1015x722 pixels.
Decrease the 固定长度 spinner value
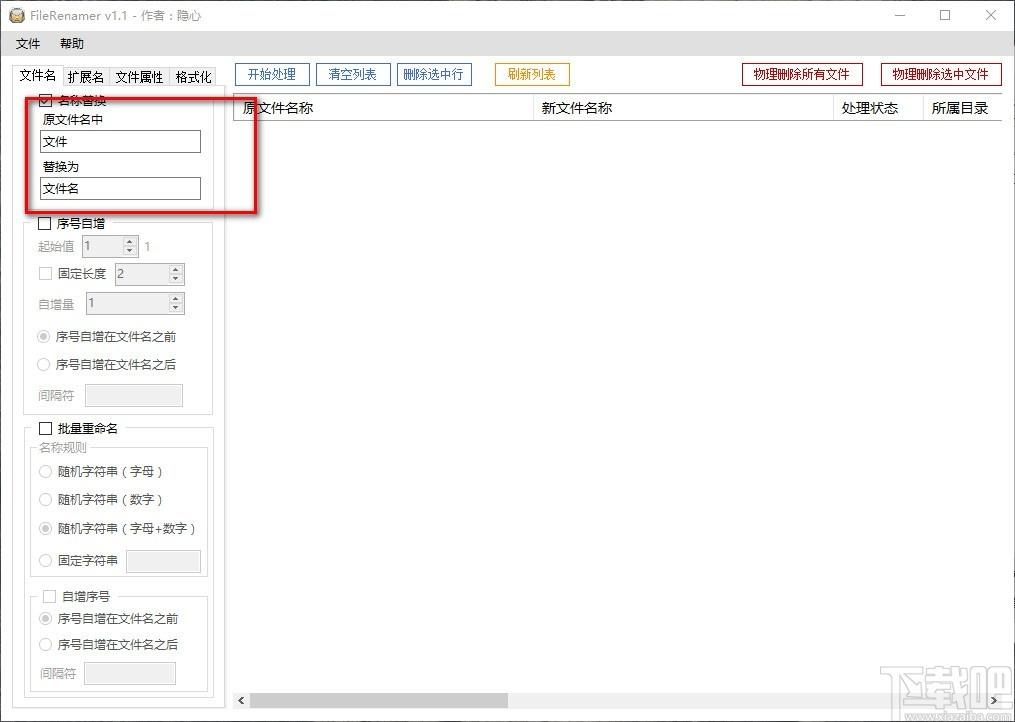[176, 278]
